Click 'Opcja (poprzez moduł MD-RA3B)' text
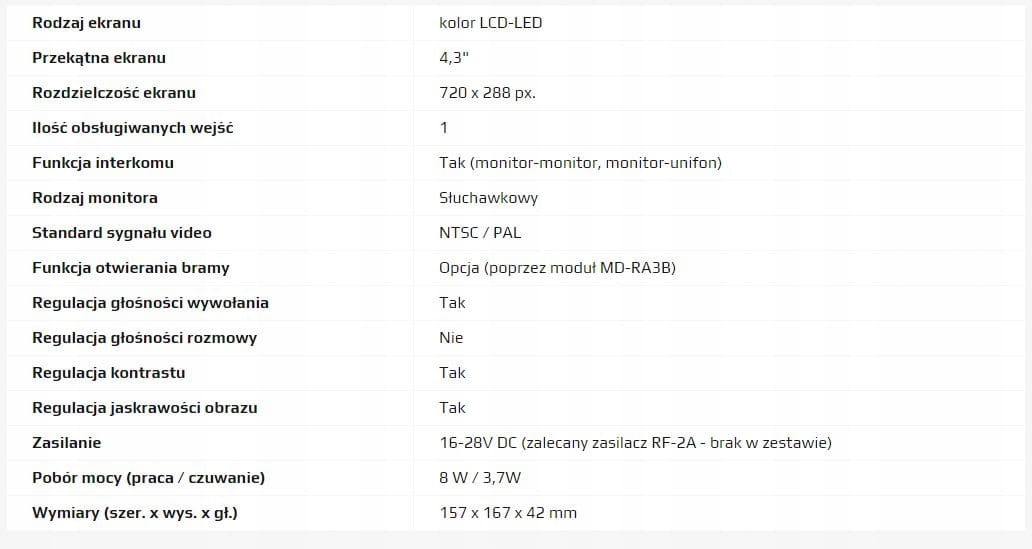This screenshot has width=1032, height=549. point(557,267)
